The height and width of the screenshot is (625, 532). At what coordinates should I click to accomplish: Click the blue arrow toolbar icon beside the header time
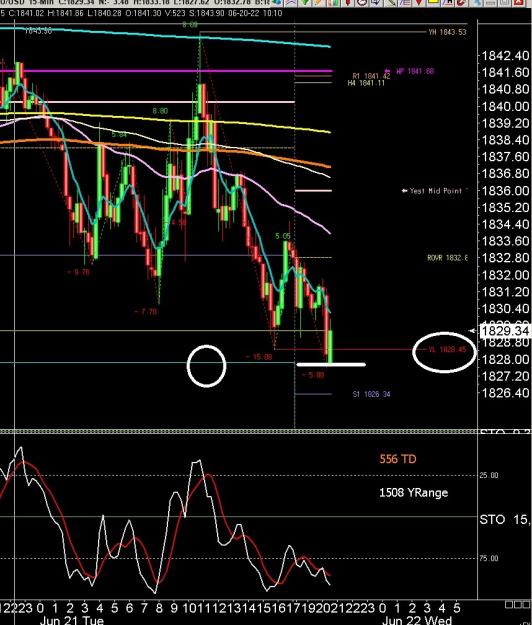[x=278, y=2]
